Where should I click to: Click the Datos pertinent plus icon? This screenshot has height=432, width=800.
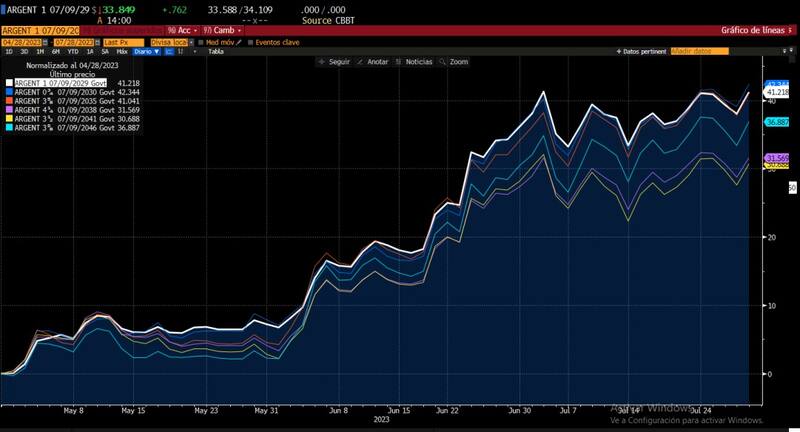click(x=617, y=51)
